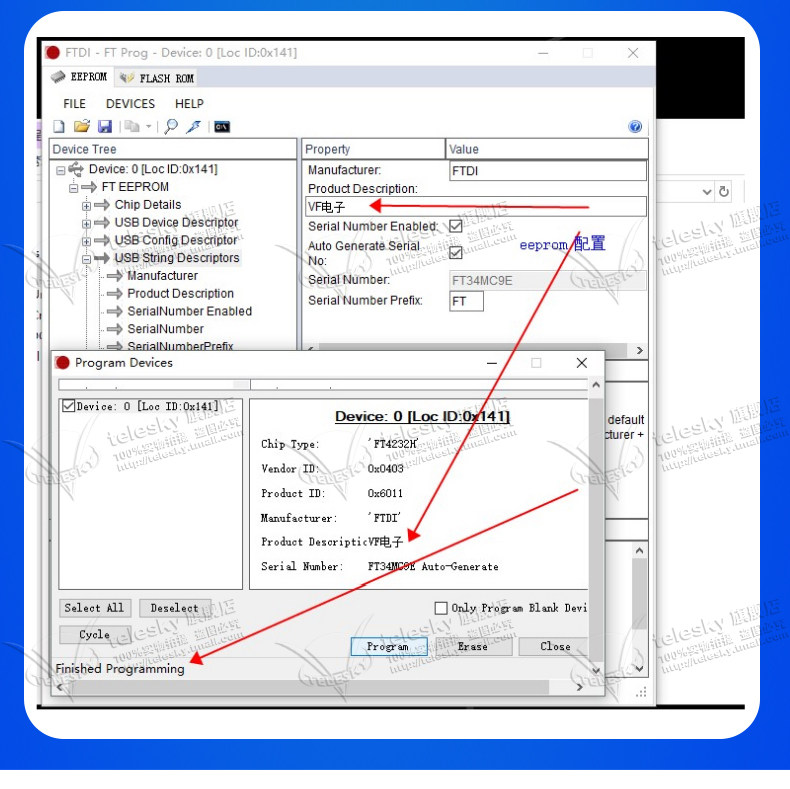The width and height of the screenshot is (790, 789).
Task: Click the Deselect button
Action: pos(174,608)
